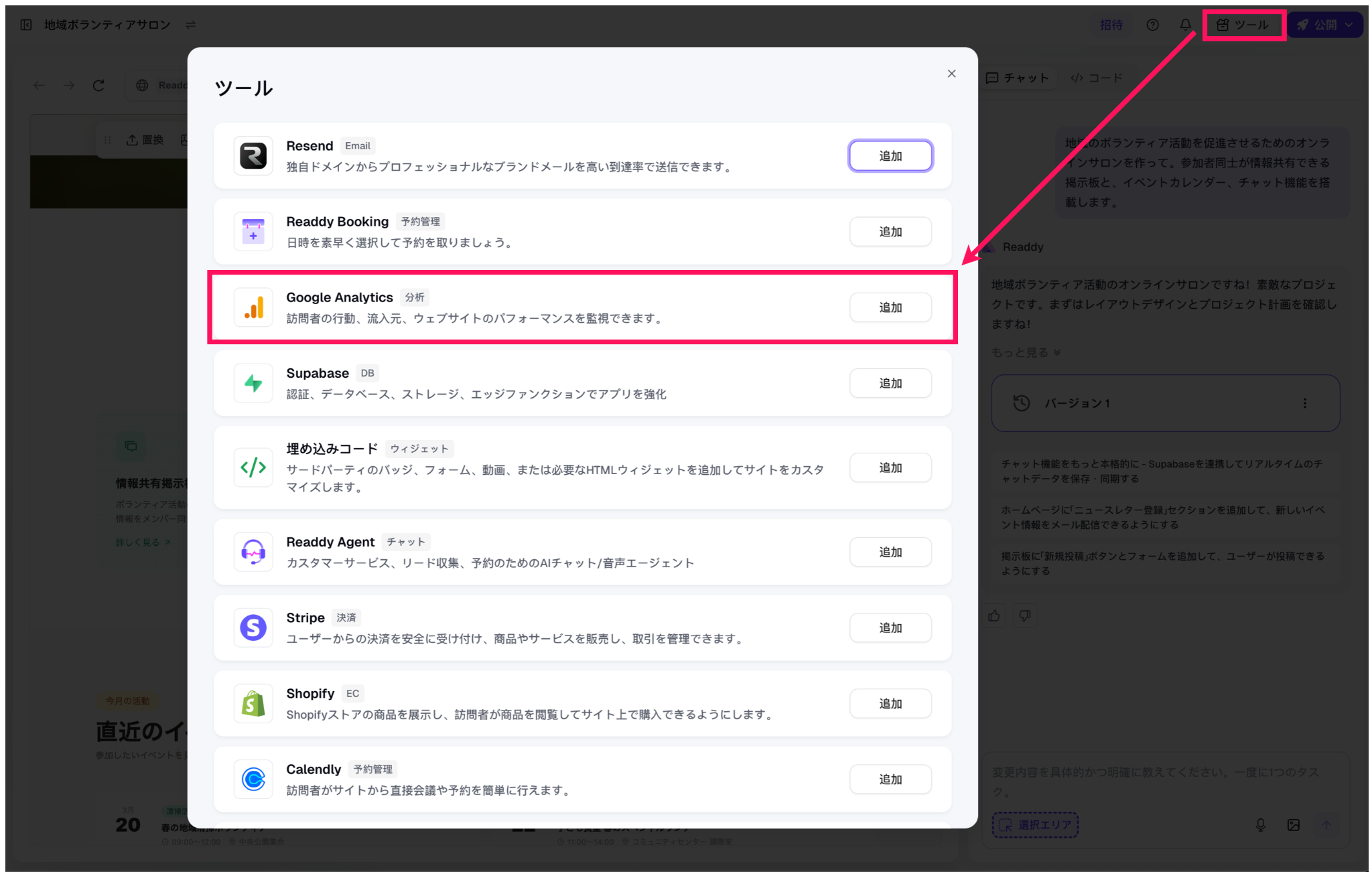Select Supabase realtime chat suggestion
1372x880 pixels.
tap(1164, 471)
